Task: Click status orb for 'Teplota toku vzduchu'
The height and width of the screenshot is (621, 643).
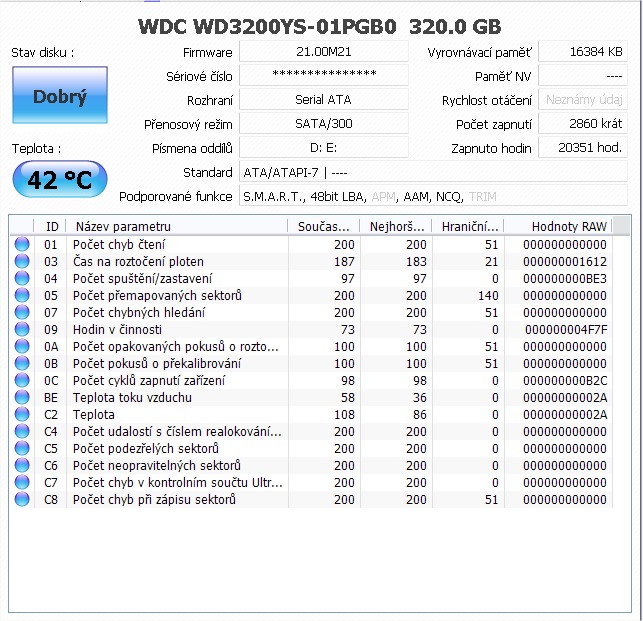Action: 22,397
